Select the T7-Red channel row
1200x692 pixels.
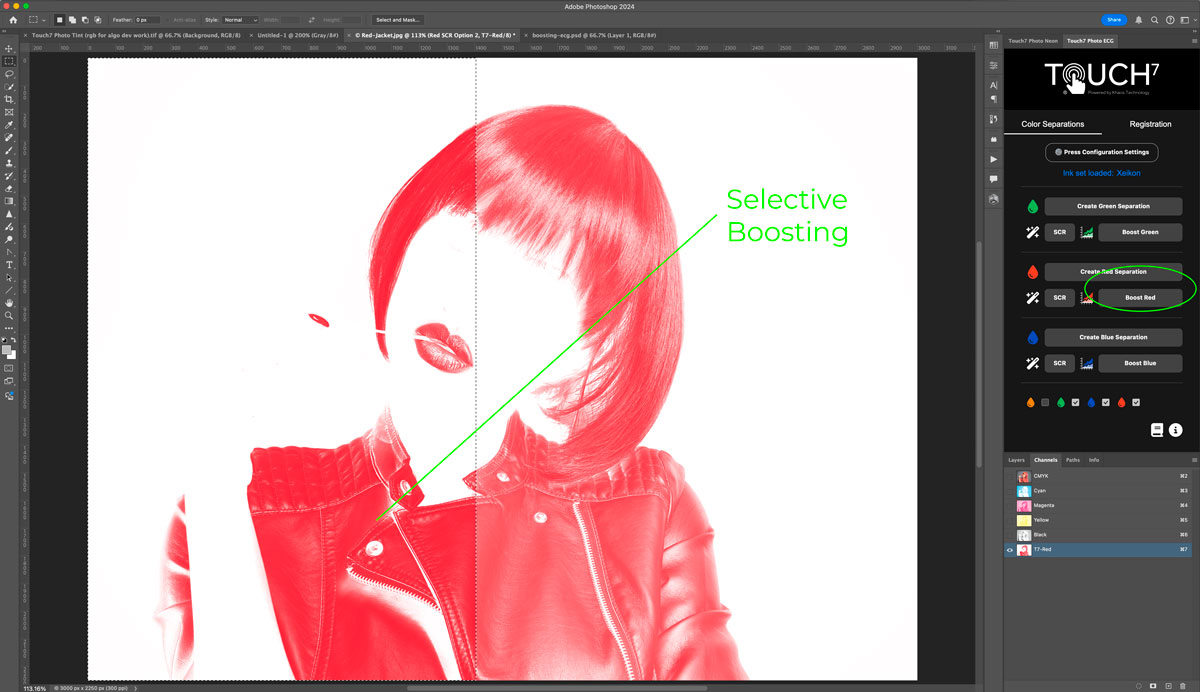(1100, 550)
